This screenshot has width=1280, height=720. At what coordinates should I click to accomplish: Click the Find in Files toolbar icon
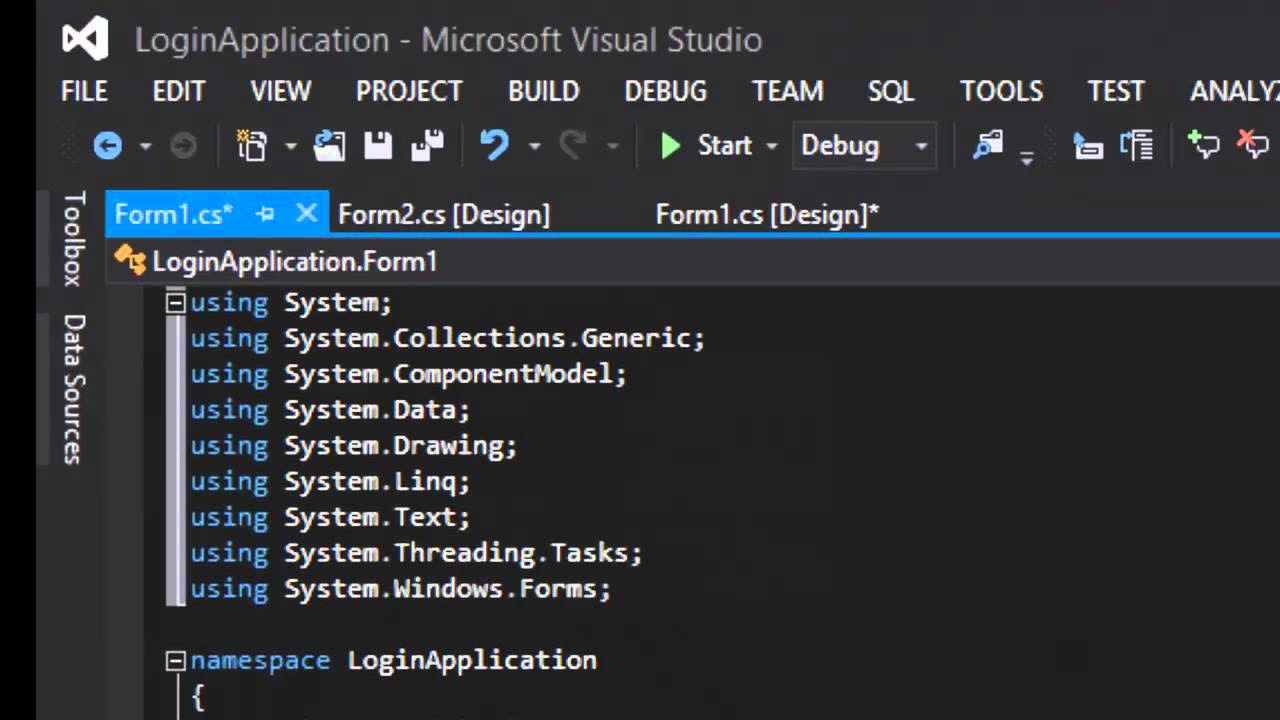coord(988,146)
